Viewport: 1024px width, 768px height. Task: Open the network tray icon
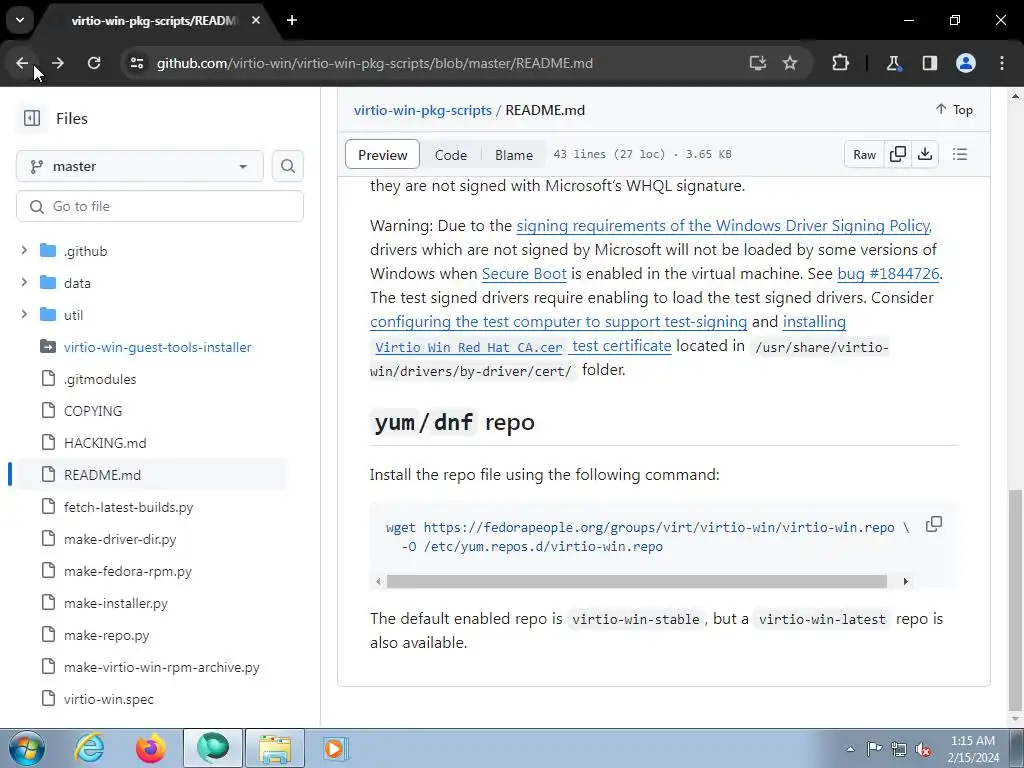[899, 749]
